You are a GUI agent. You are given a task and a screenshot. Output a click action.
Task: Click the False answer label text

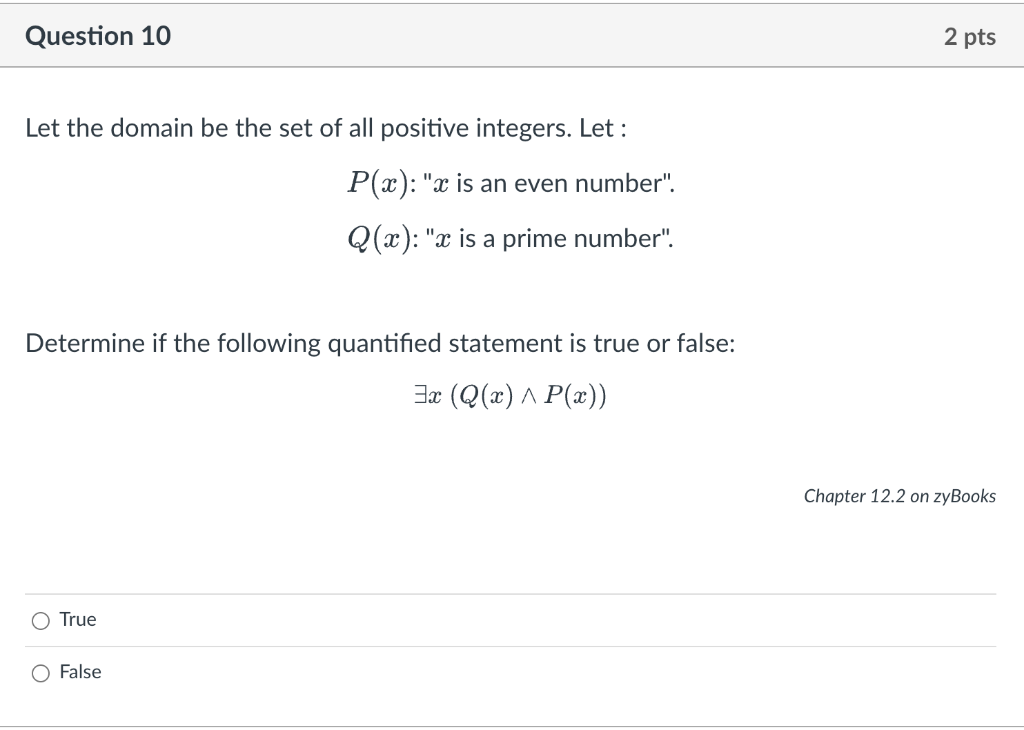[80, 672]
